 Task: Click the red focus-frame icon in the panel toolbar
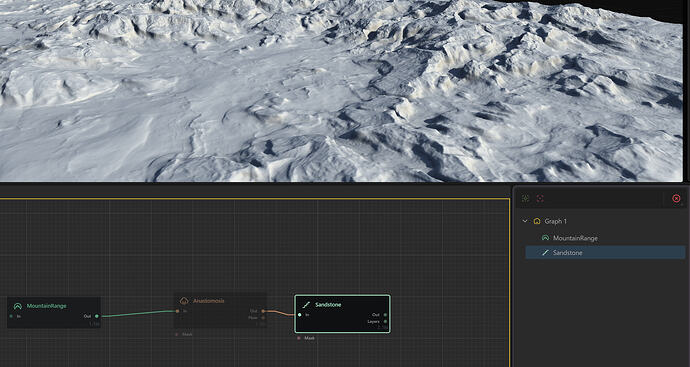[540, 198]
